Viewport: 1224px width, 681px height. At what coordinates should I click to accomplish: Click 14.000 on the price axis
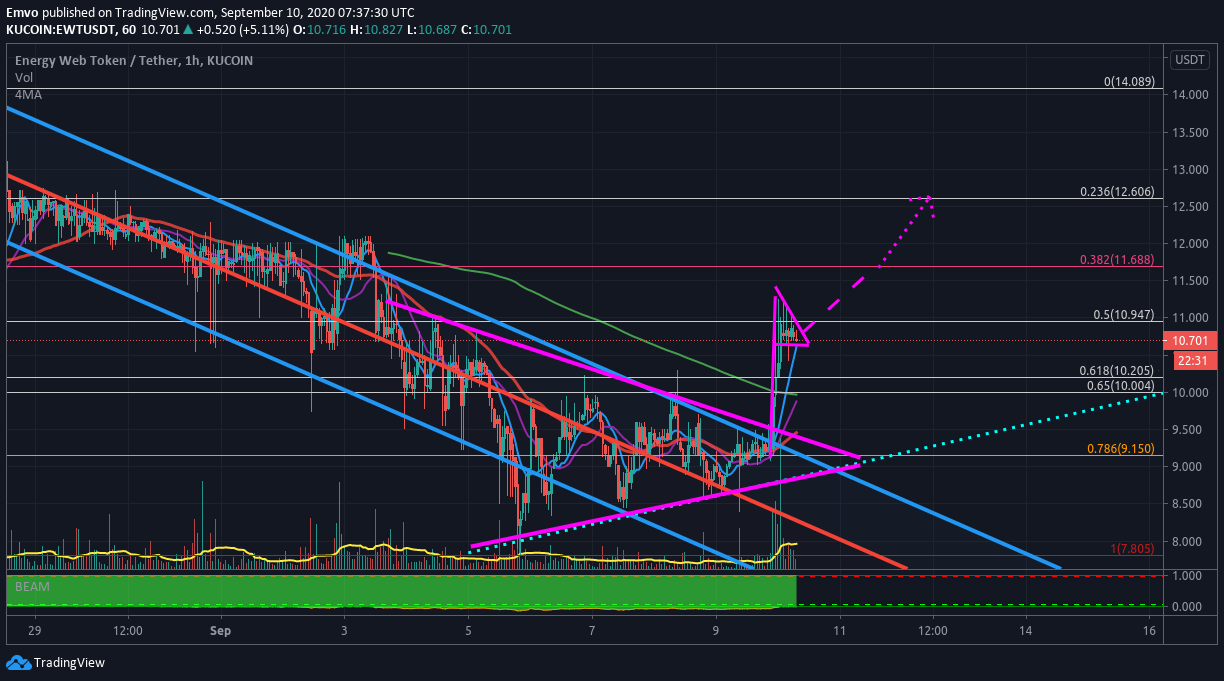pos(1189,95)
